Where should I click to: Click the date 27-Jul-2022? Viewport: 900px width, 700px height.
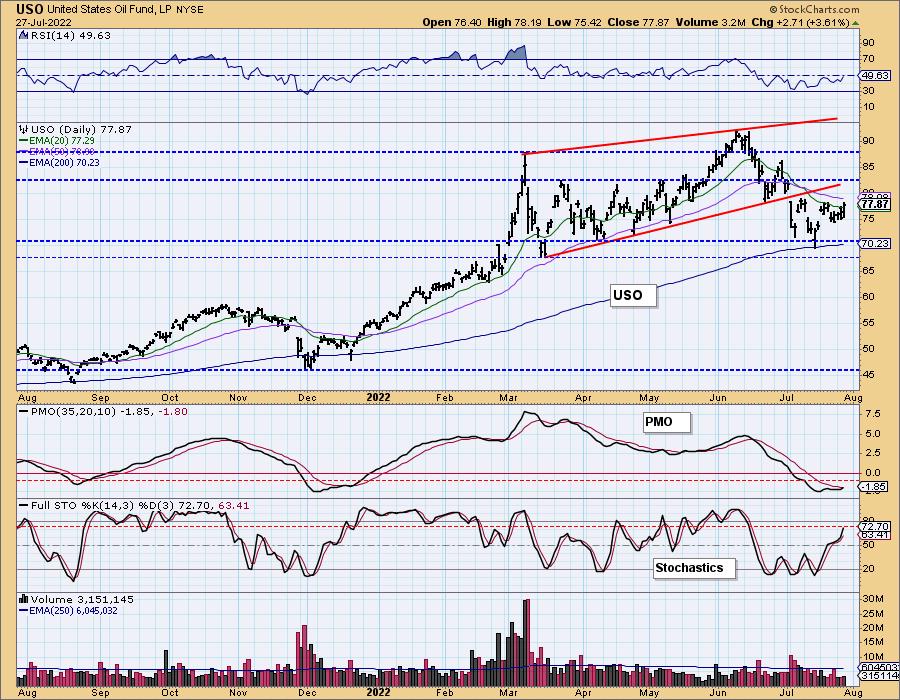tap(43, 22)
